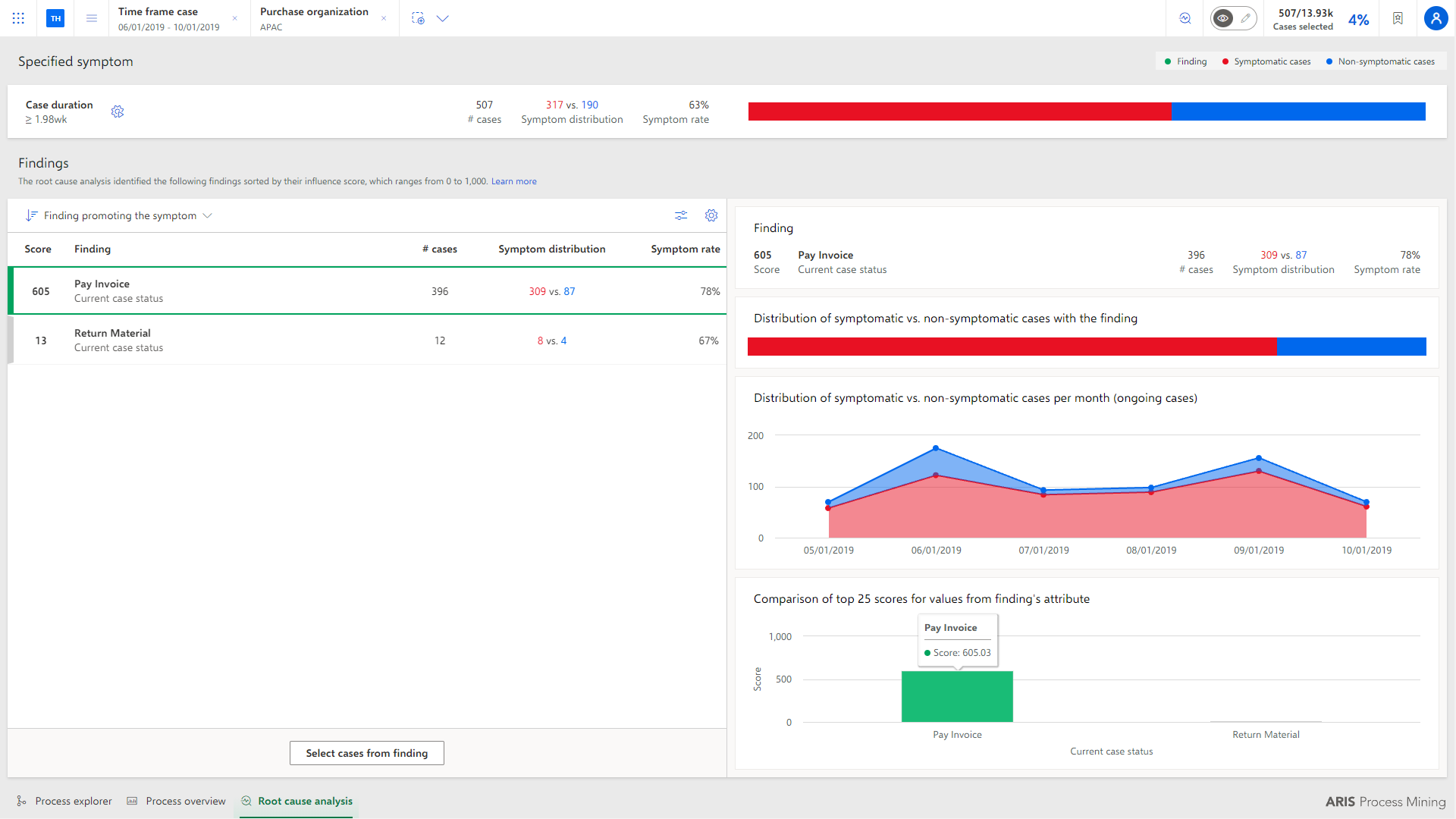Viewport: 1456px width, 819px height.
Task: Click the 06/01/2019 peak point on chart
Action: point(936,448)
